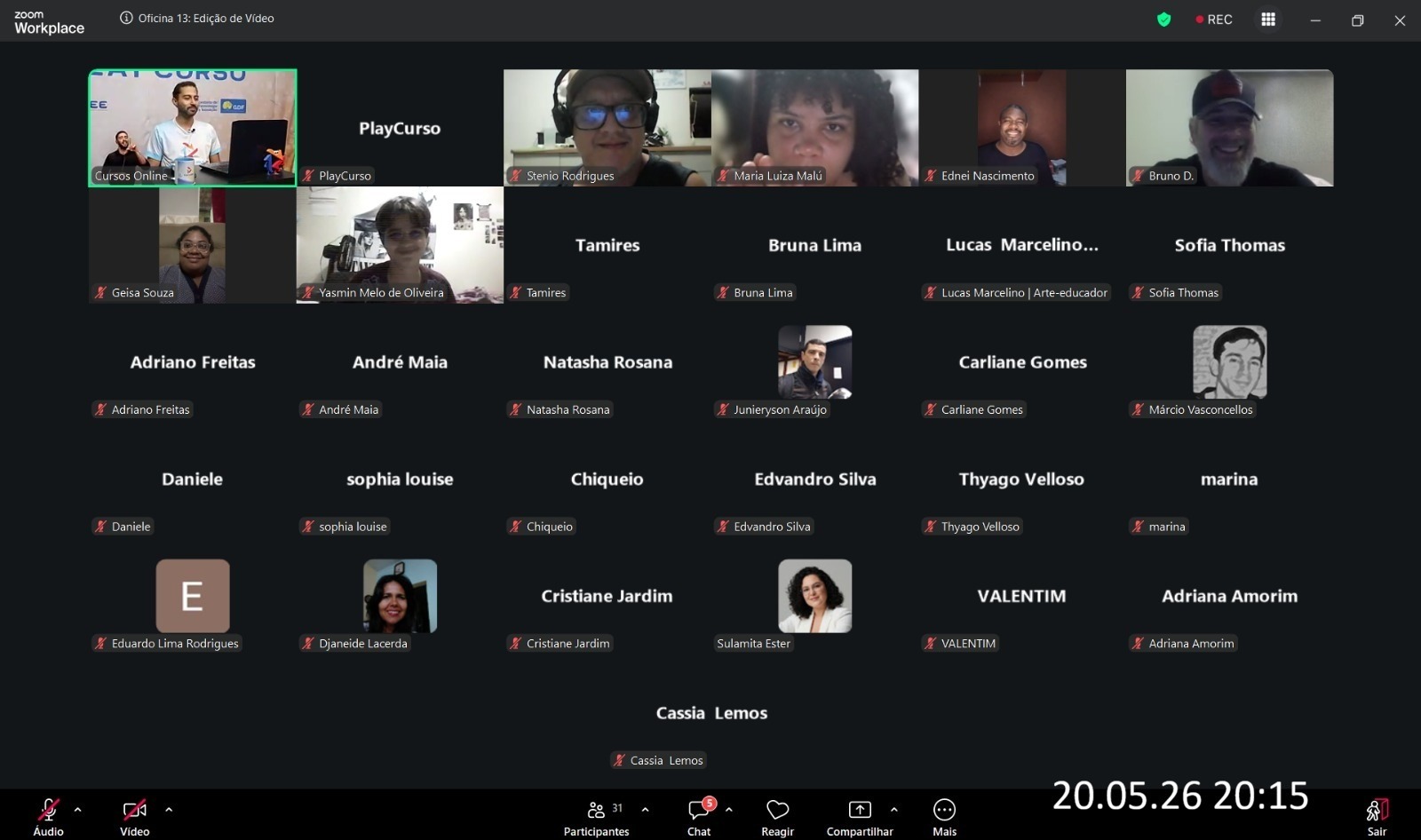Click muted mic icon on Bruna Lima label

723,292
